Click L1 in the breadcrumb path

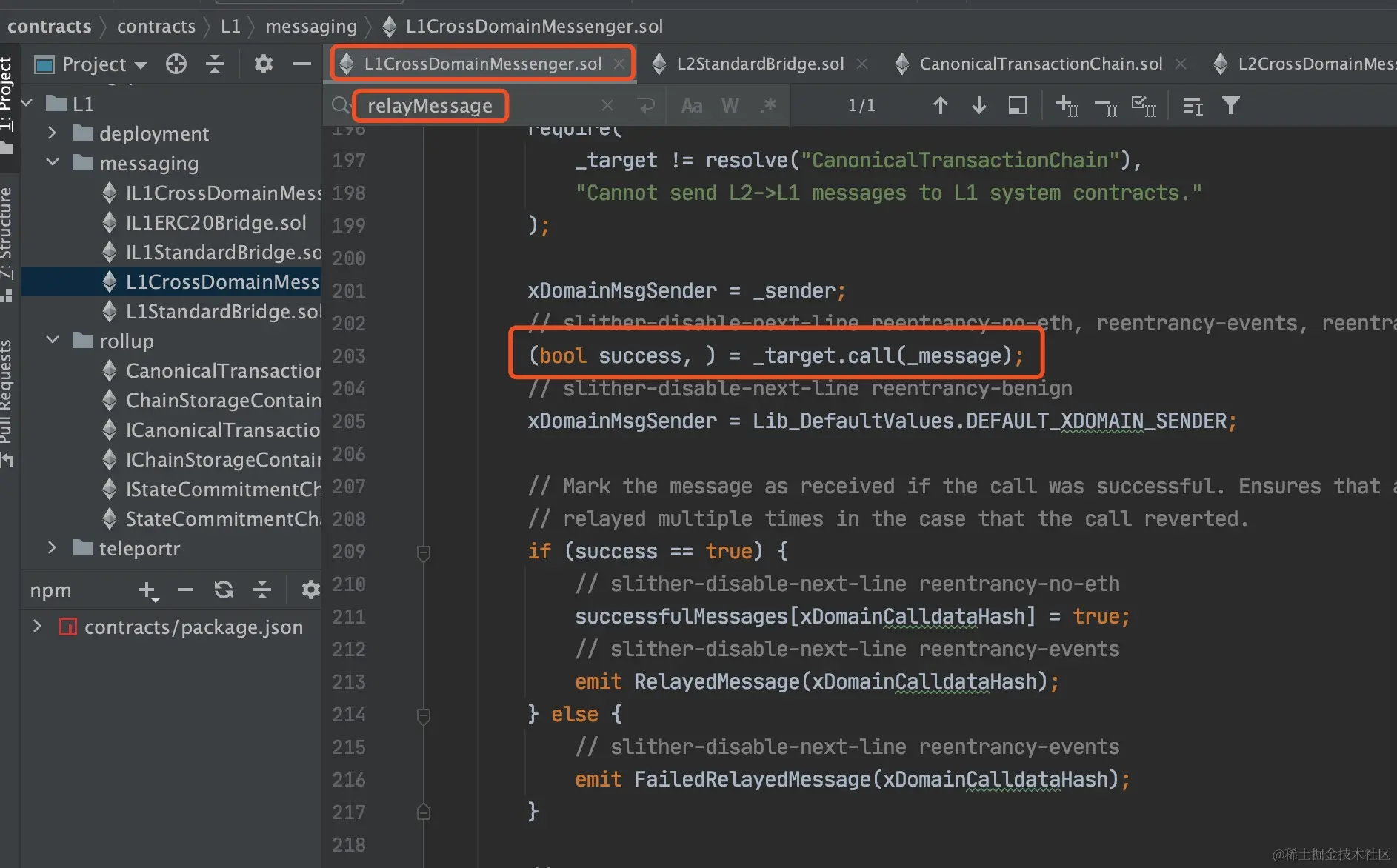230,27
